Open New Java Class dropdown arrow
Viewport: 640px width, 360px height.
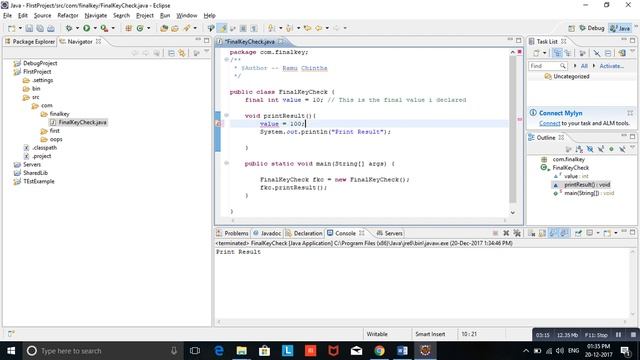149,28
